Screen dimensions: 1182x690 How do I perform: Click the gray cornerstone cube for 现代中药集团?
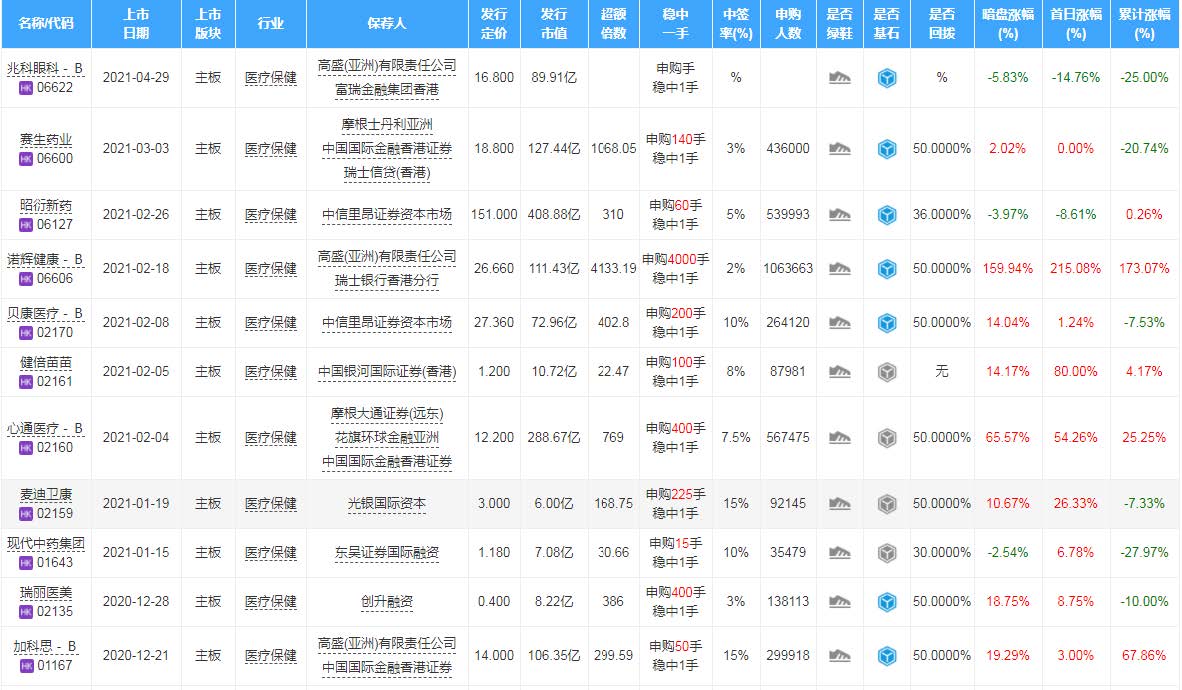click(x=886, y=552)
